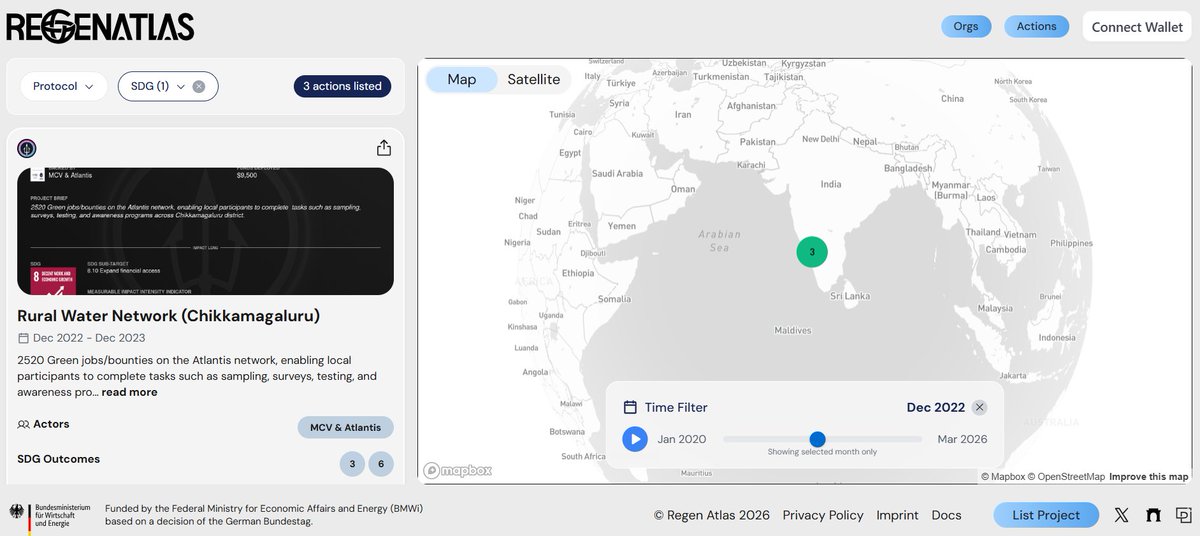Click the time filter slider handle

pos(817,439)
